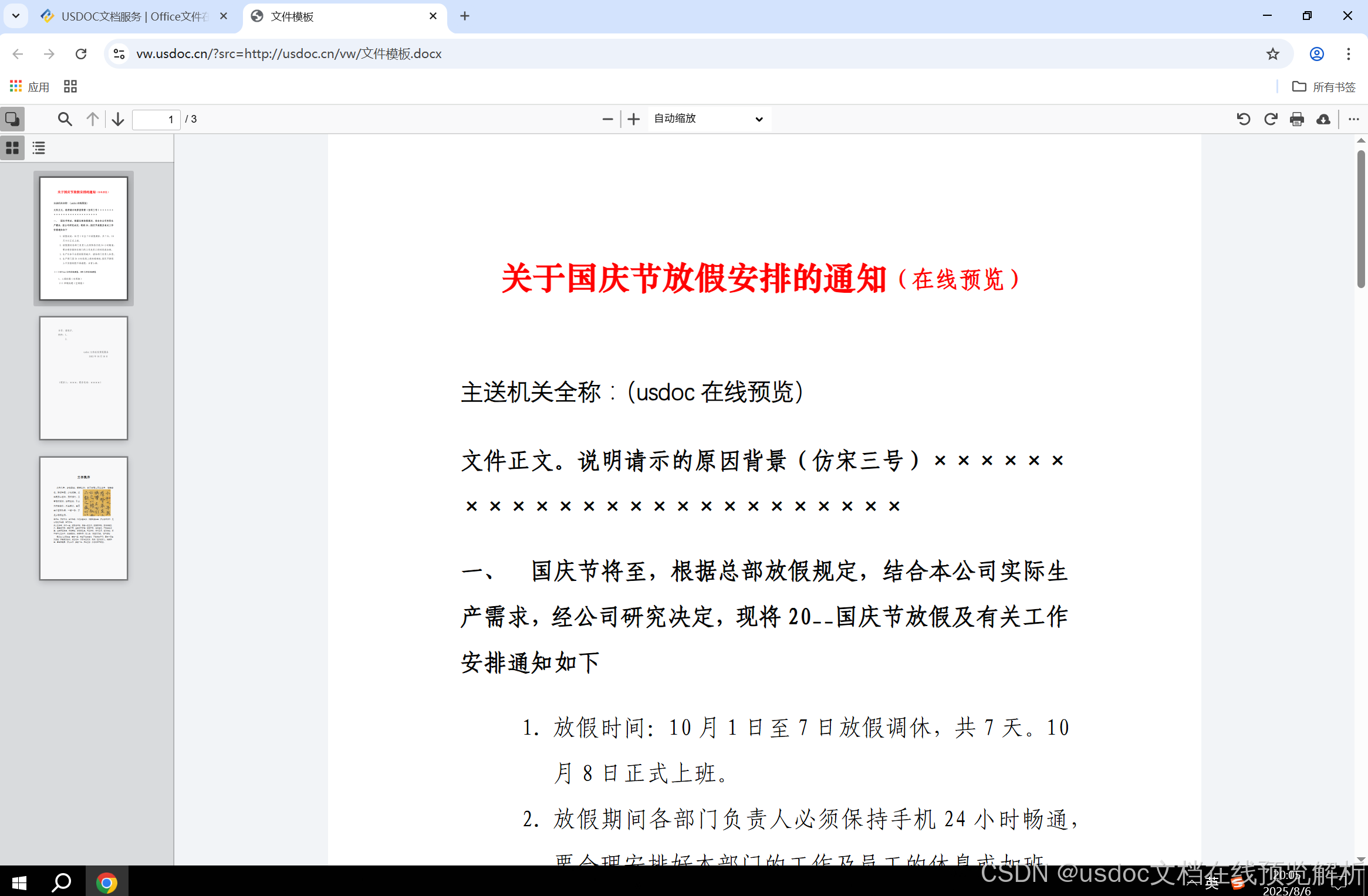Image resolution: width=1368 pixels, height=896 pixels.
Task: Zoom out of the document
Action: (x=608, y=119)
